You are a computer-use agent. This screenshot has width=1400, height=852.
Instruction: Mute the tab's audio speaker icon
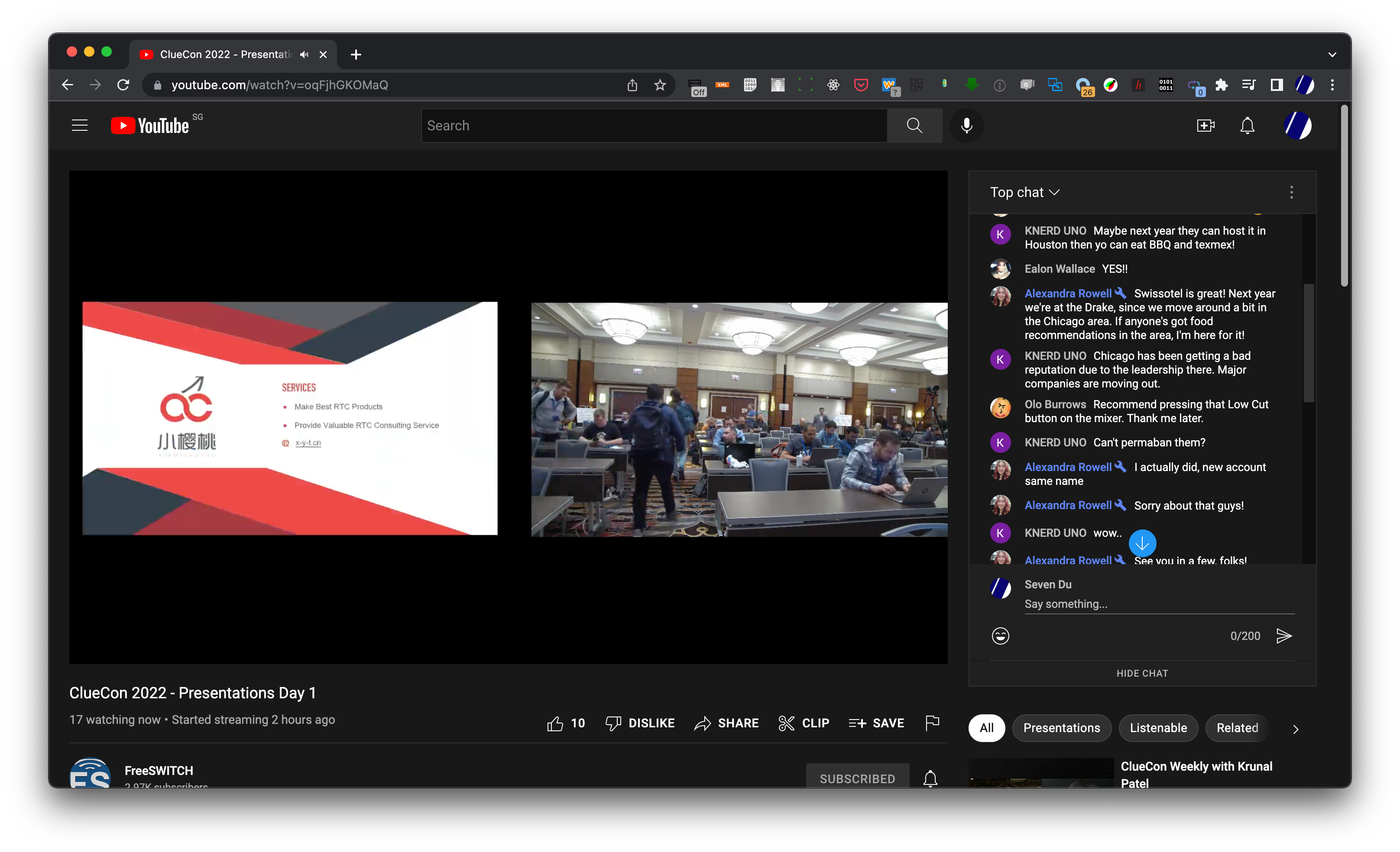click(304, 55)
